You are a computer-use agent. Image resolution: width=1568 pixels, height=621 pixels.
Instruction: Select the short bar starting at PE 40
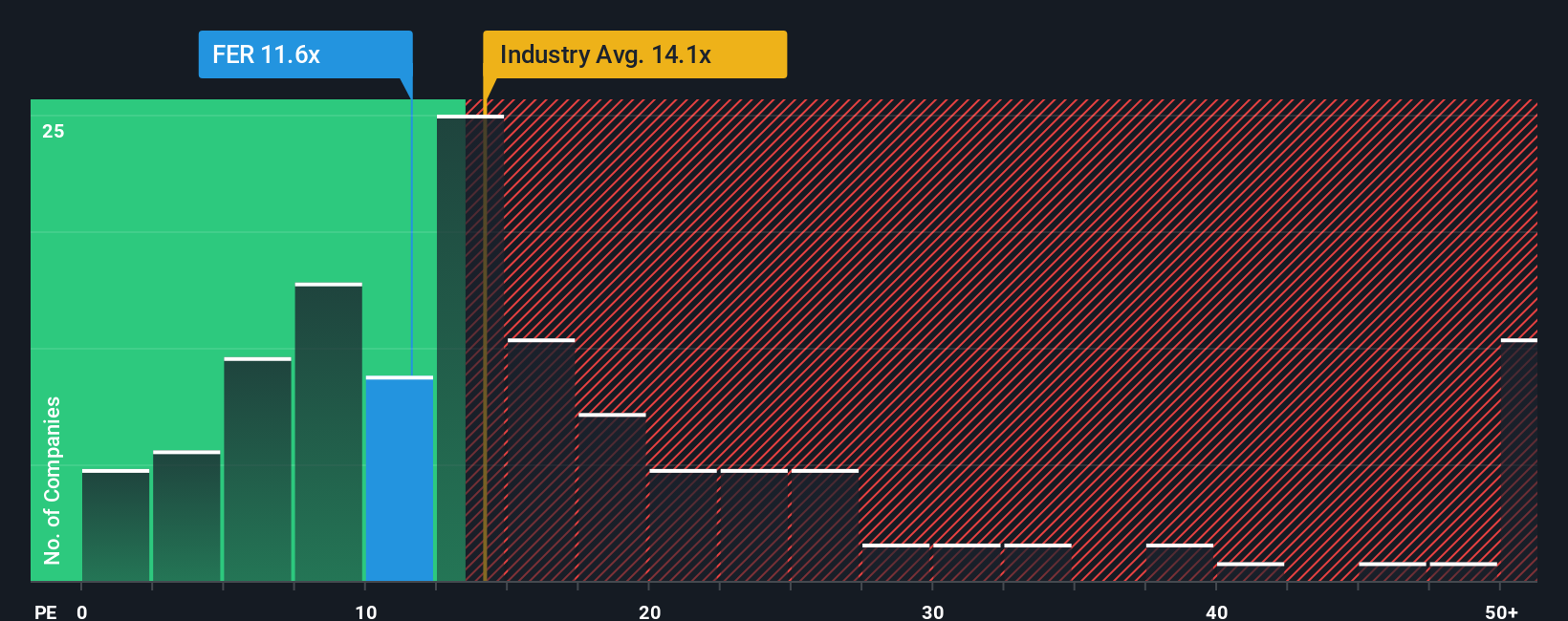pos(1250,572)
